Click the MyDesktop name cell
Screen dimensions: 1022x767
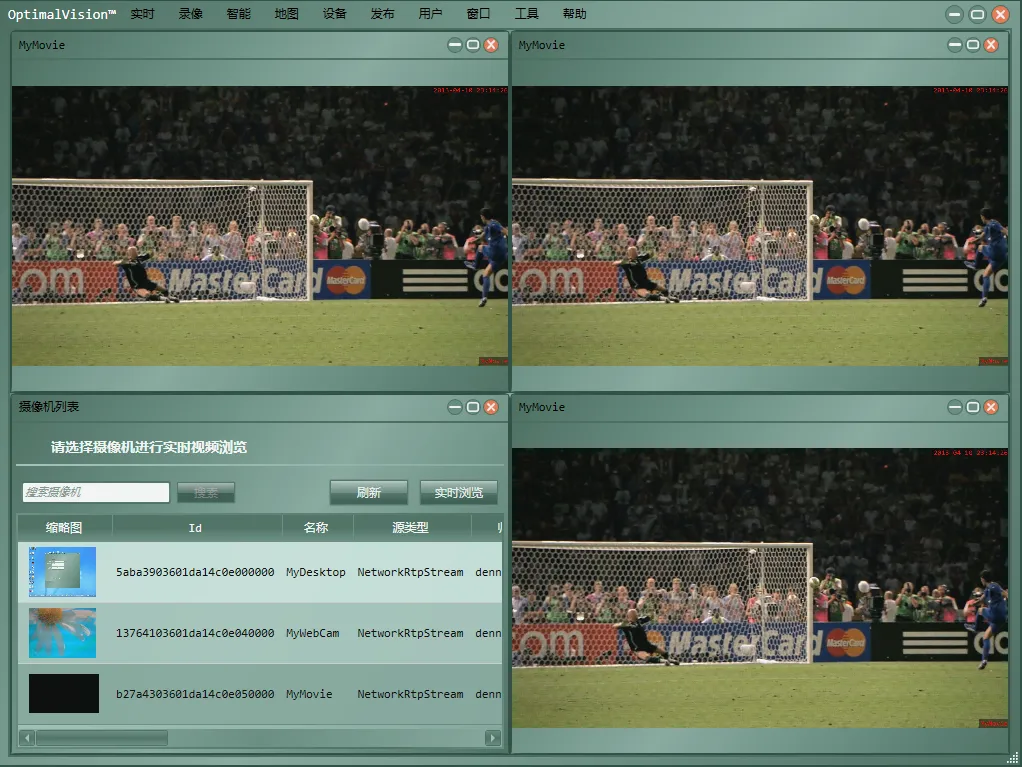pyautogui.click(x=315, y=572)
